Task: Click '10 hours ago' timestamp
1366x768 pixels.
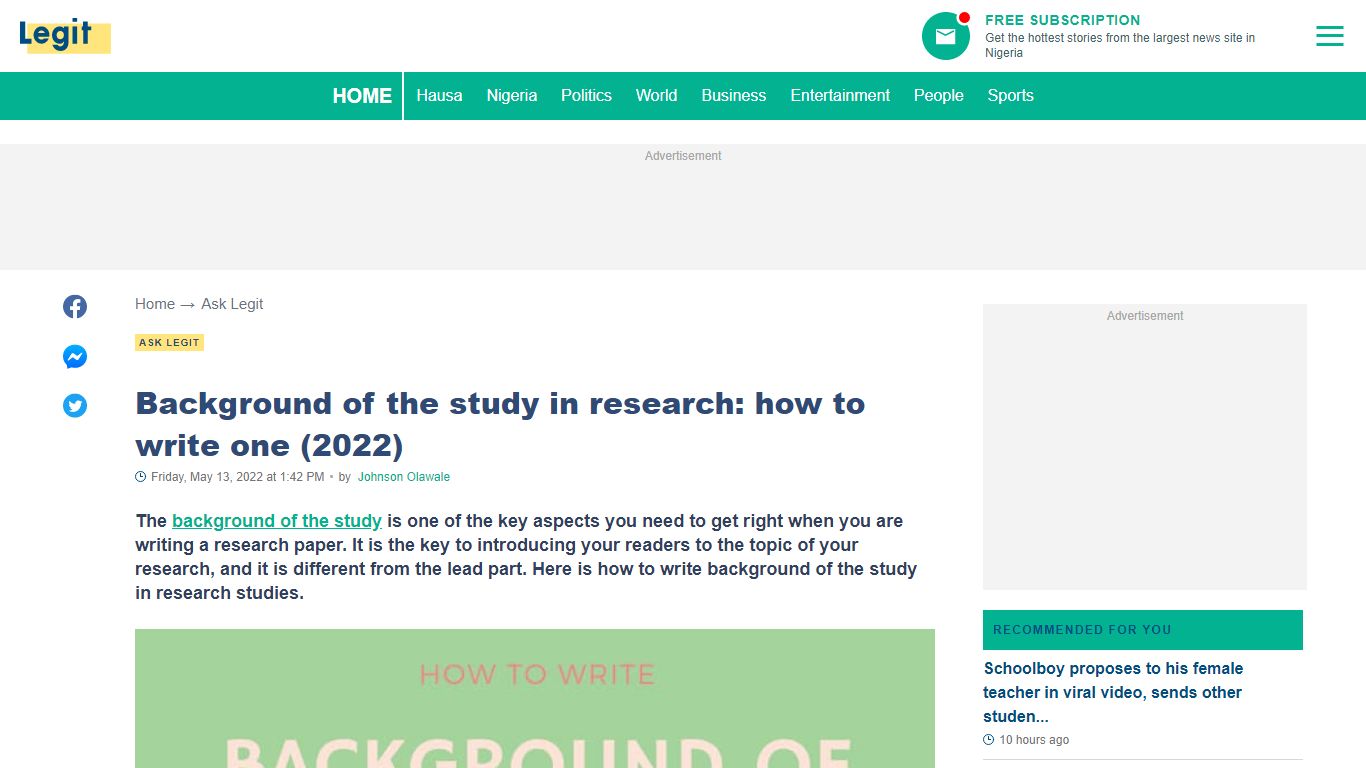Action: (1034, 740)
